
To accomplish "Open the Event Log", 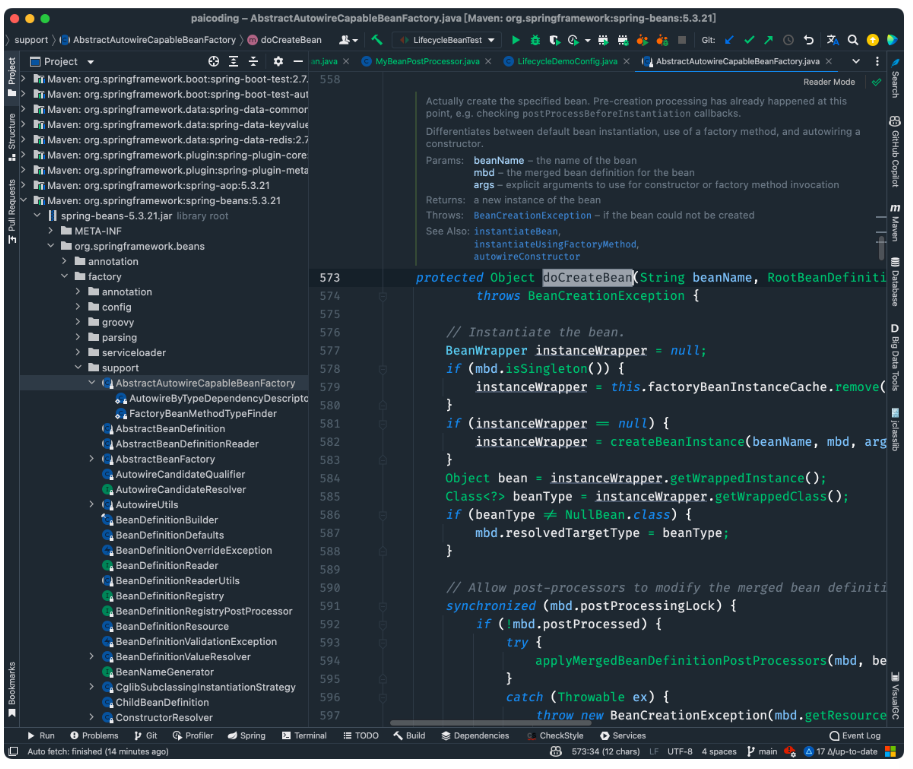I will [x=855, y=735].
